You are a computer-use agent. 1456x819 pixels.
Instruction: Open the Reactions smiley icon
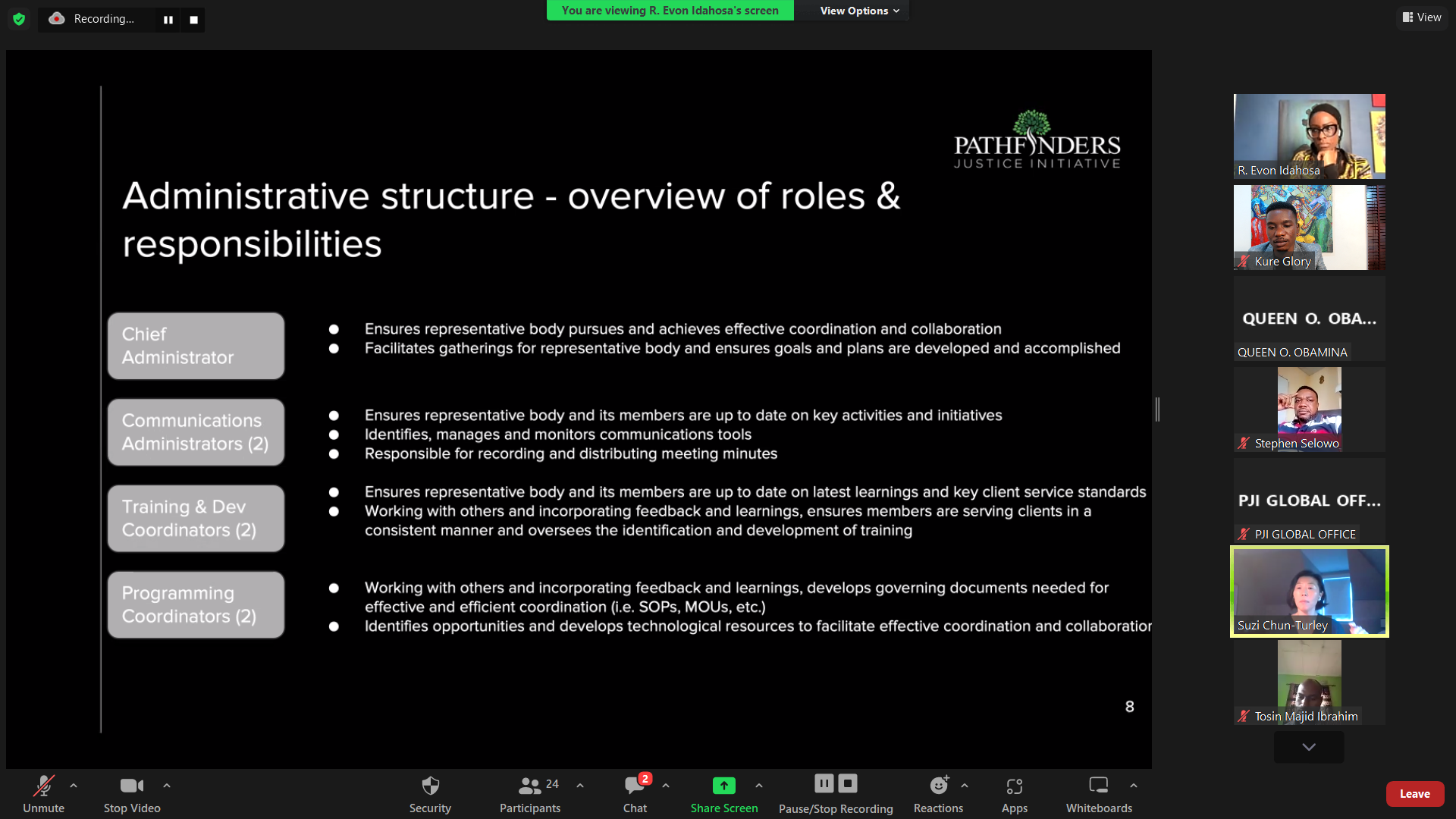(938, 786)
